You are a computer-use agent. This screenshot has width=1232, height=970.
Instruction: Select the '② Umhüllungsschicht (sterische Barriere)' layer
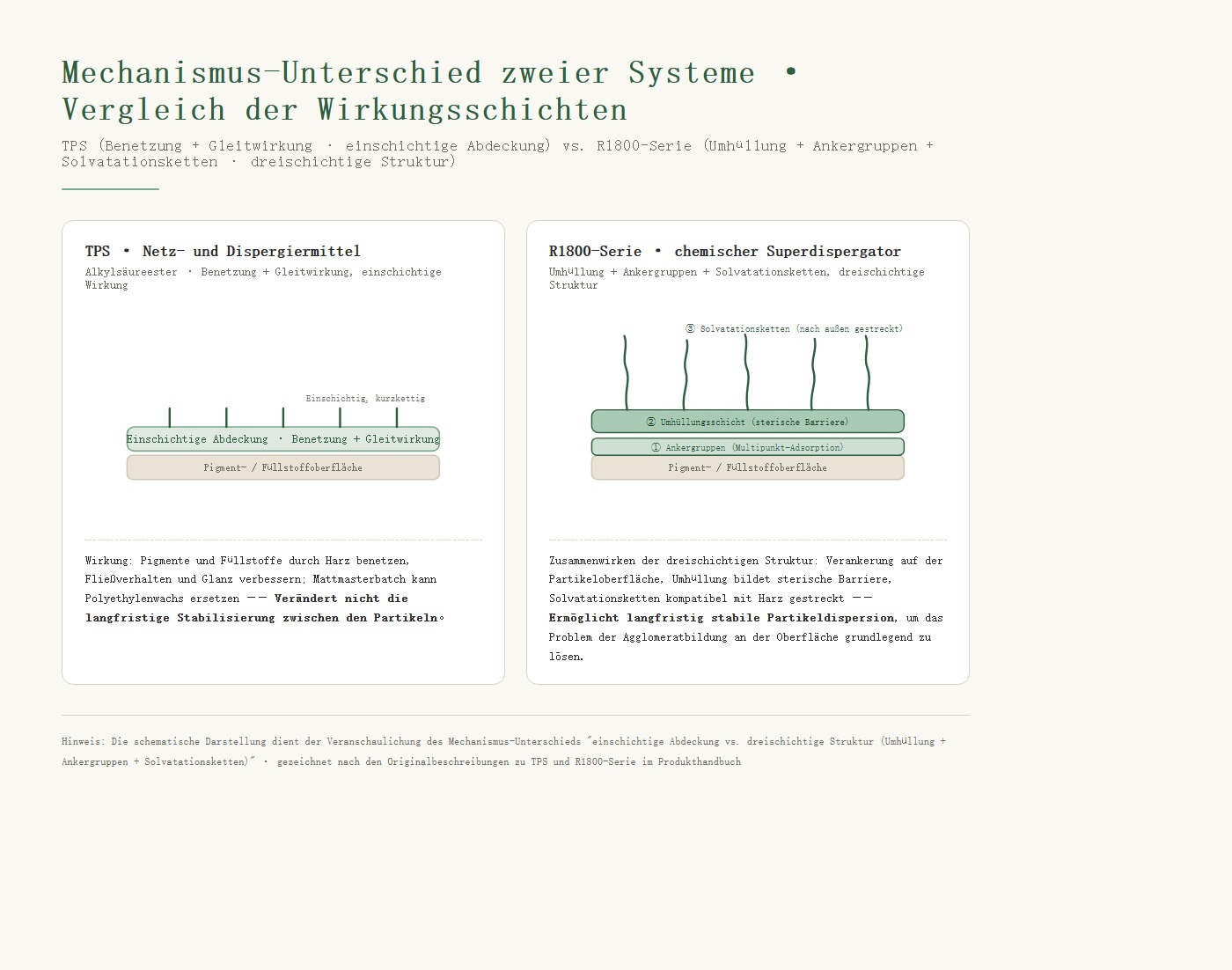point(748,422)
